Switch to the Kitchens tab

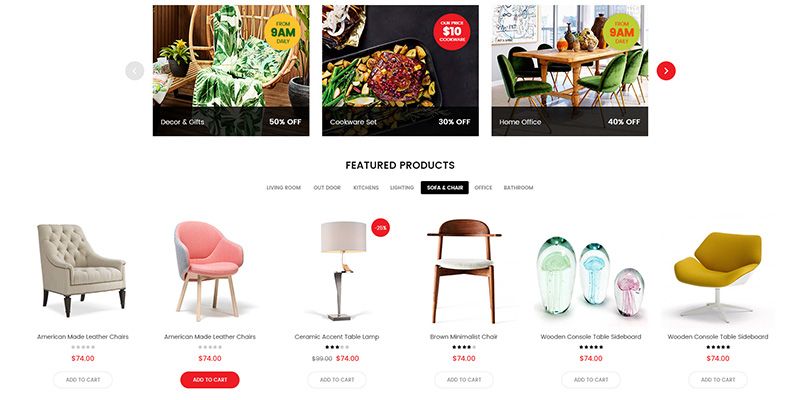click(x=366, y=188)
